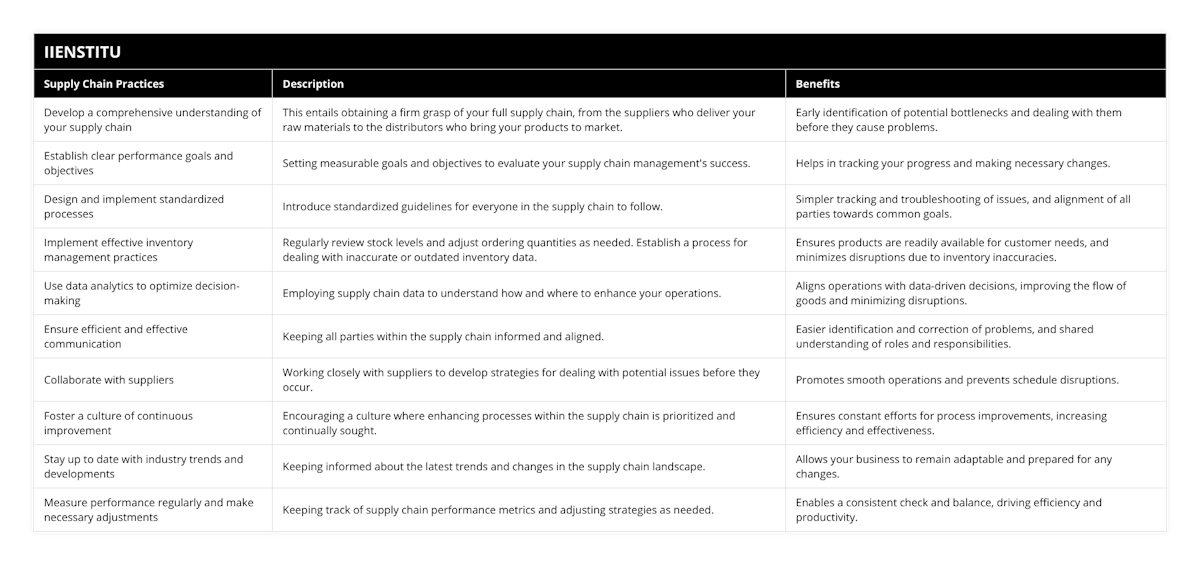Select the 'Use data analytics' practice cell
Screen dimensions: 1200x565
140,293
